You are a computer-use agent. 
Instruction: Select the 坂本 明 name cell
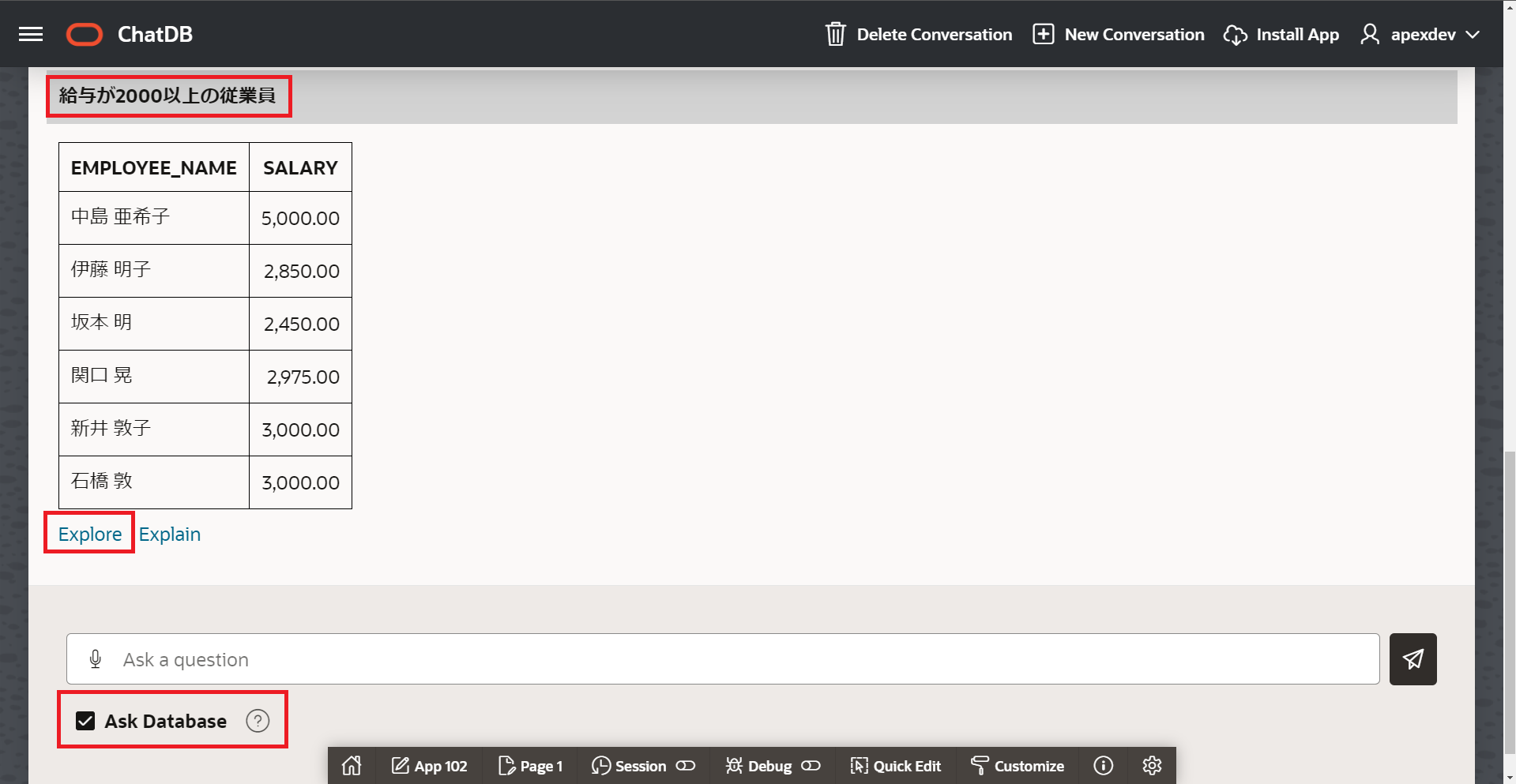click(x=154, y=324)
